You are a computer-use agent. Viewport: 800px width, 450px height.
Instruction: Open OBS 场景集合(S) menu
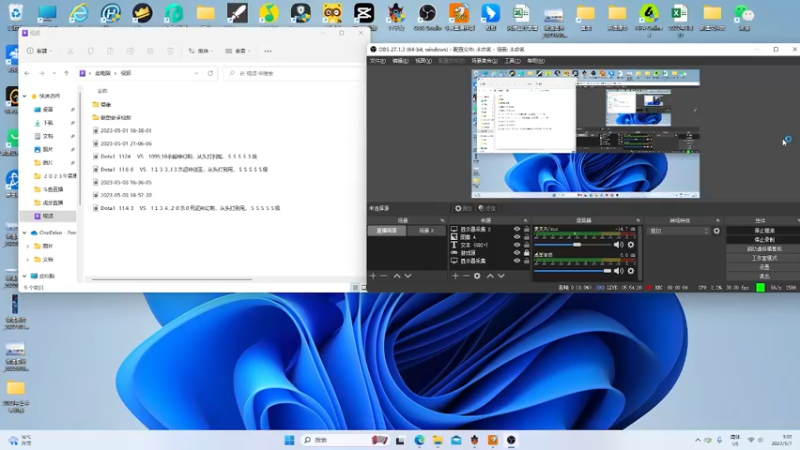(x=484, y=61)
